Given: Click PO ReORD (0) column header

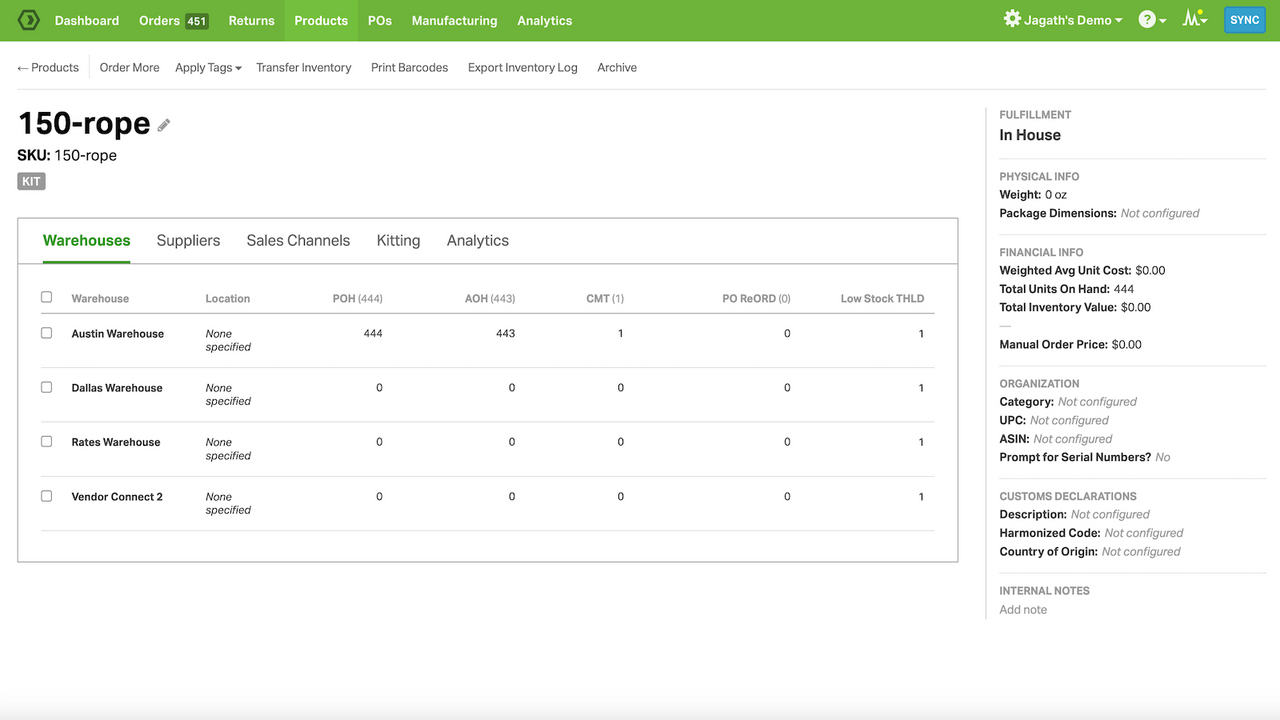Looking at the screenshot, I should pos(757,298).
